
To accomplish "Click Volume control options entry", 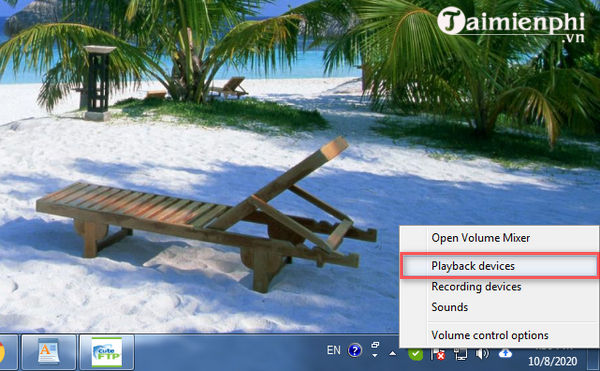I will (x=499, y=335).
